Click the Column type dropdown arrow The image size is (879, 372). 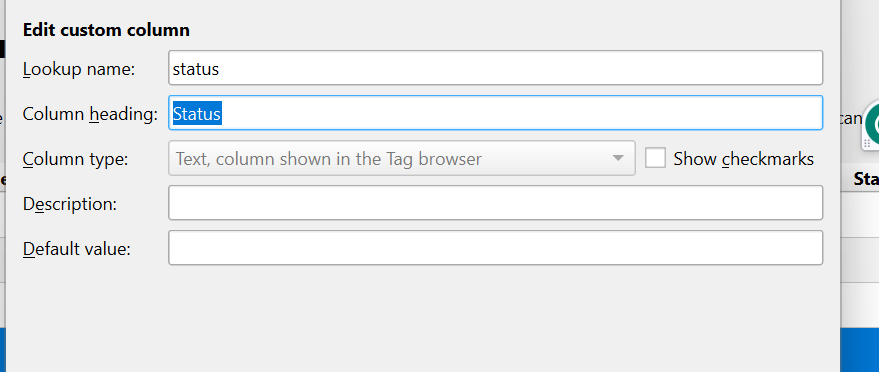pyautogui.click(x=618, y=158)
